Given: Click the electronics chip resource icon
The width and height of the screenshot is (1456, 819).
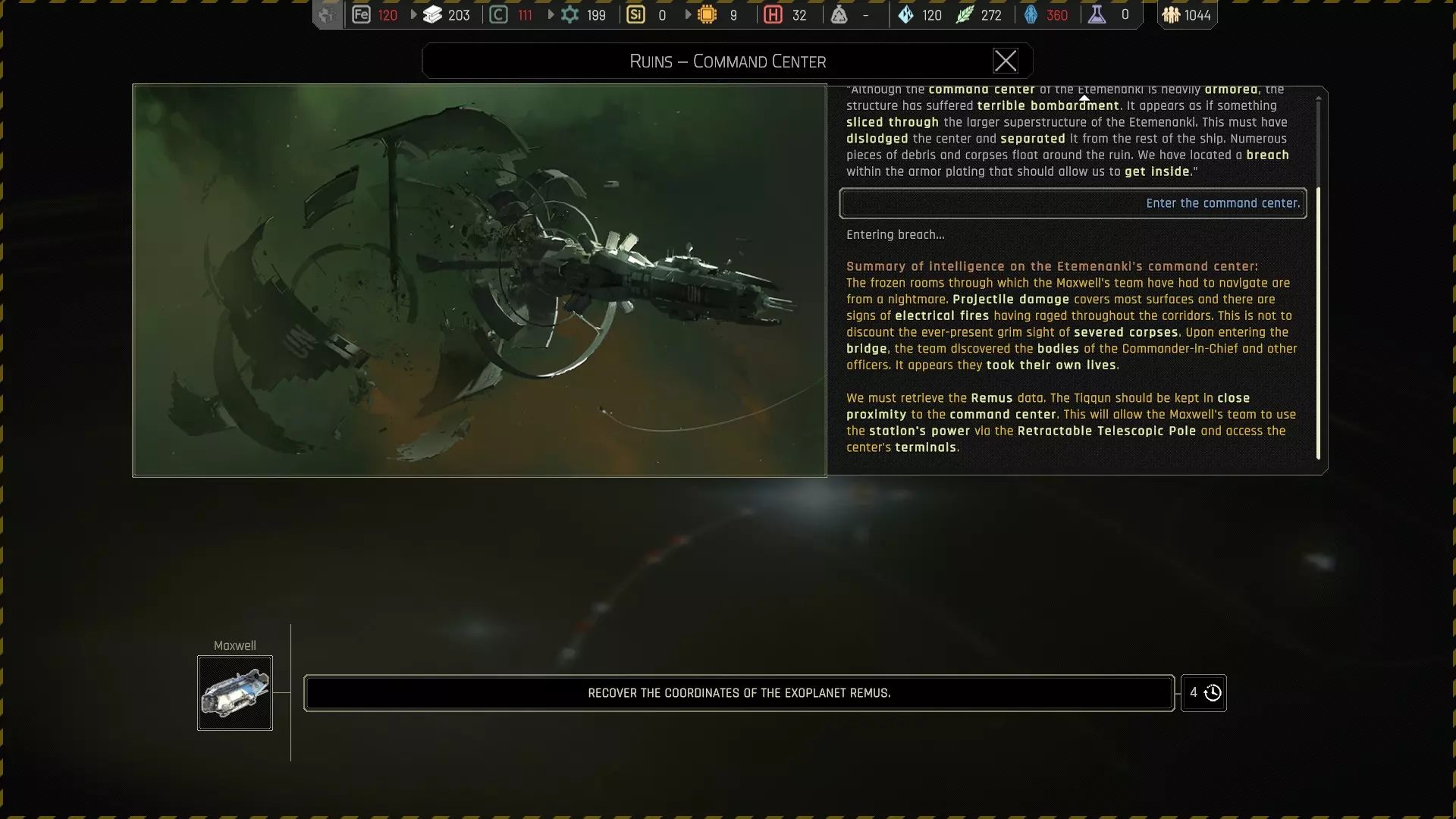Looking at the screenshot, I should click(707, 14).
